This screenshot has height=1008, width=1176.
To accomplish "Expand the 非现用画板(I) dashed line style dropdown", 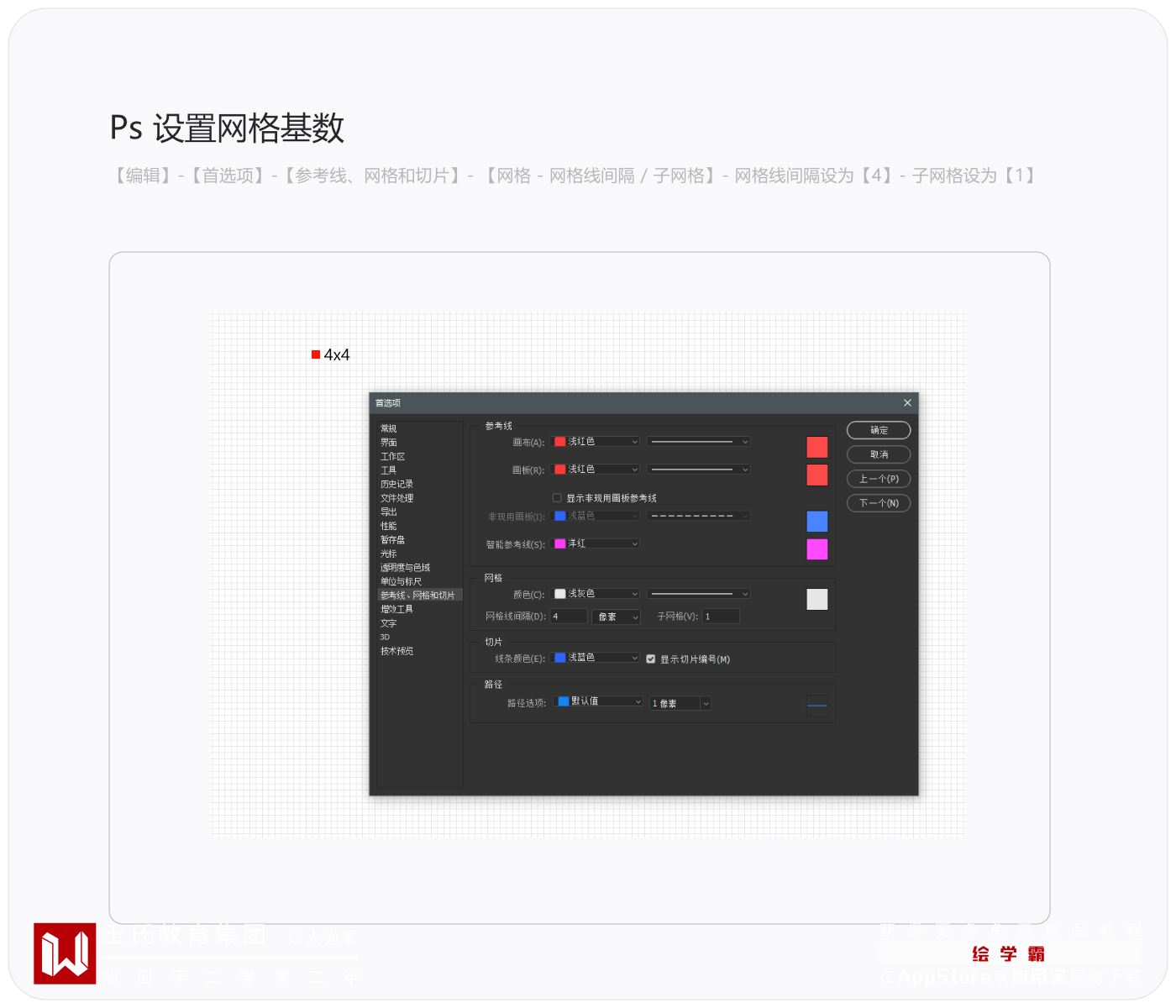I will coord(698,516).
